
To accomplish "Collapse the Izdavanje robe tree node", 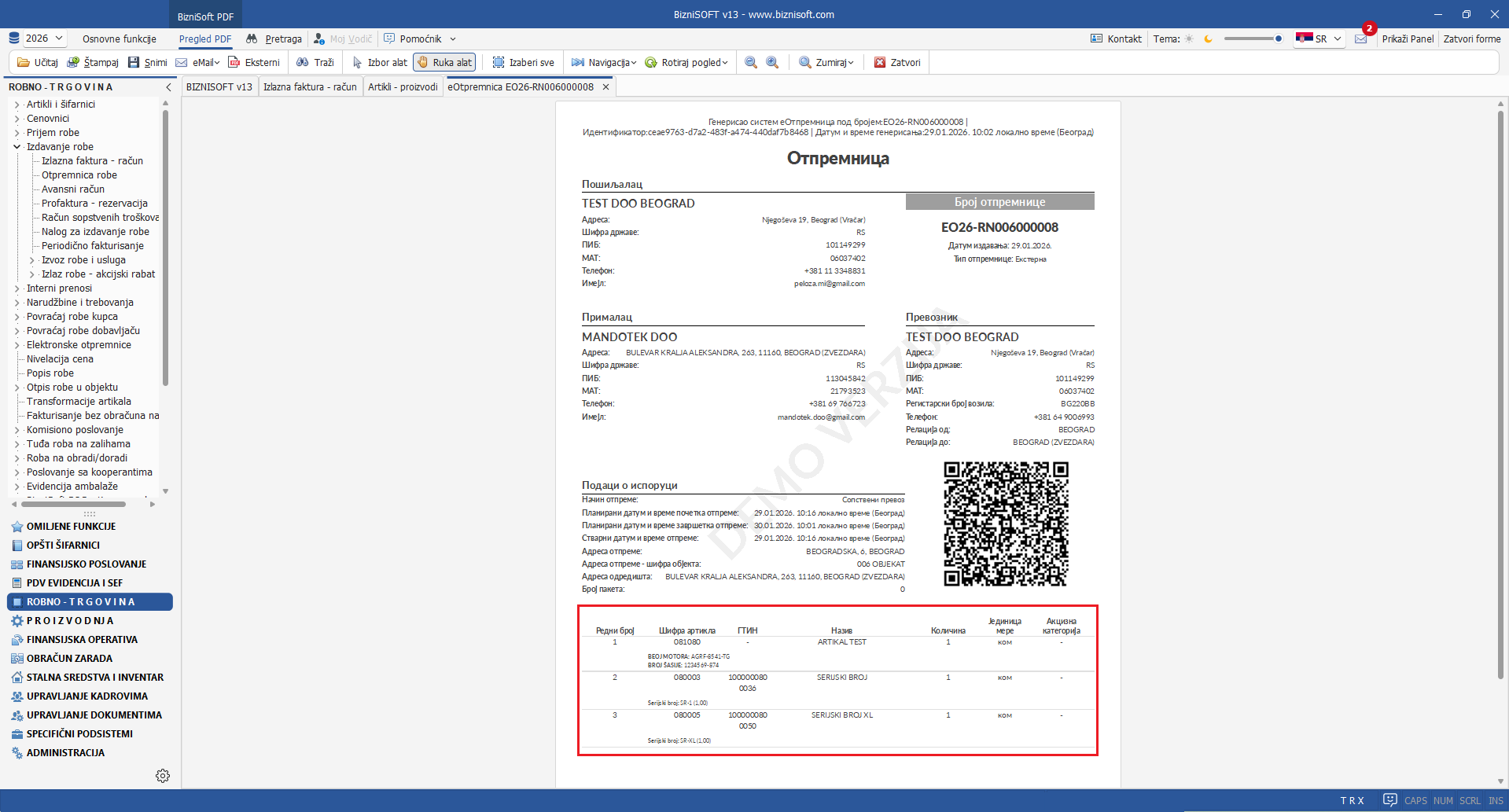I will coord(17,147).
